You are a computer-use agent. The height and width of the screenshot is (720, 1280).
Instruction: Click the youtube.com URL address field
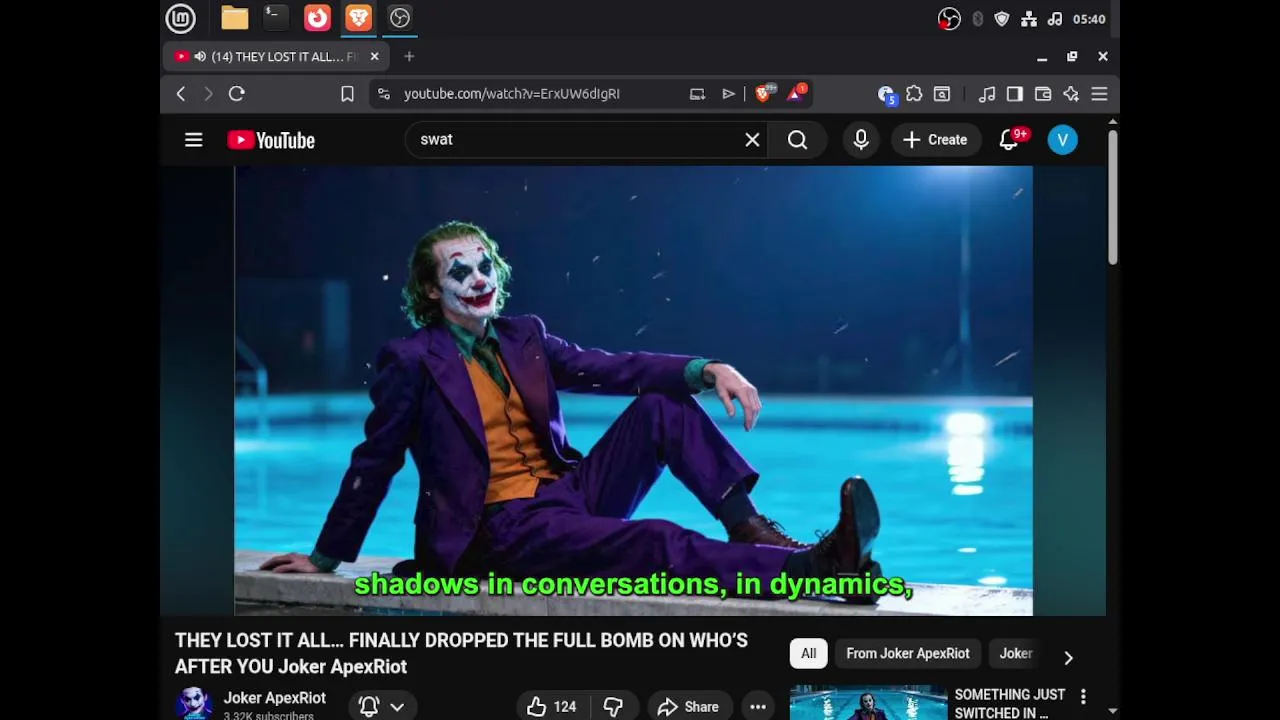coord(512,94)
